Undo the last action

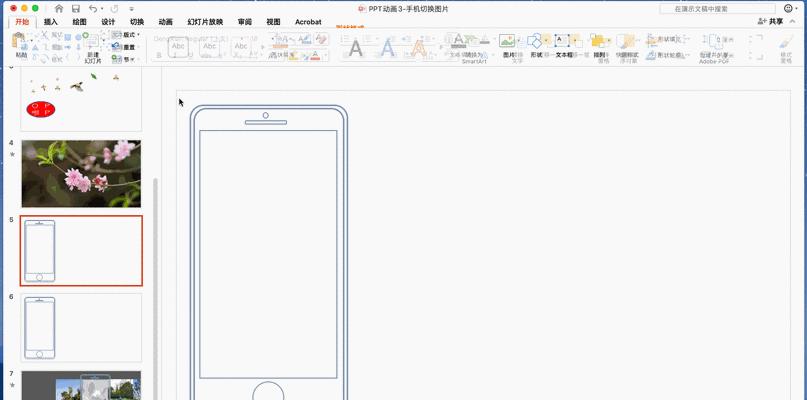(x=93, y=8)
